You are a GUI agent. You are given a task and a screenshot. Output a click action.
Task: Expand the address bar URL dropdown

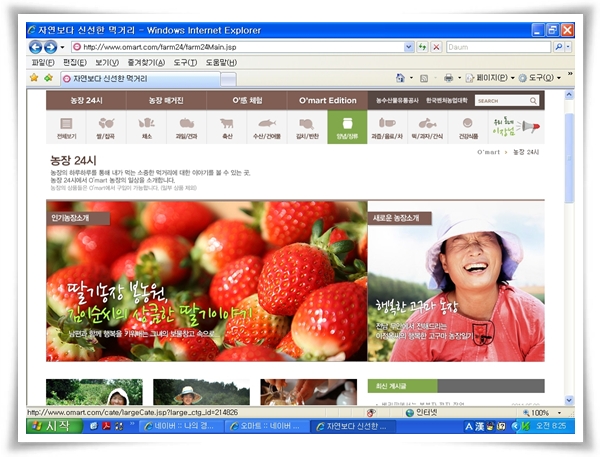(x=408, y=47)
